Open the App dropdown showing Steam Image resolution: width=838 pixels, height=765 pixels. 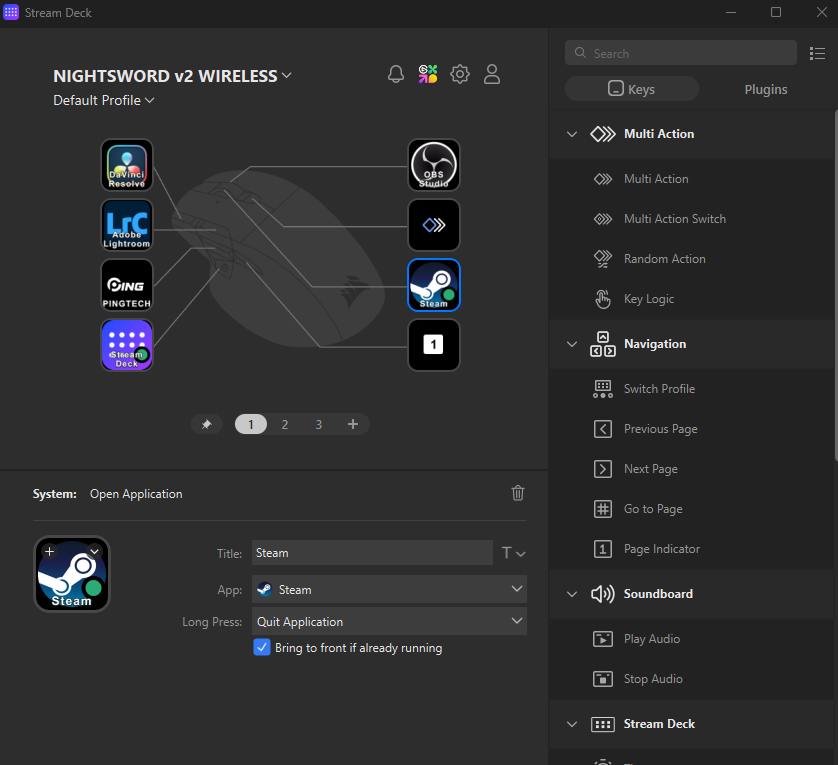pos(389,589)
